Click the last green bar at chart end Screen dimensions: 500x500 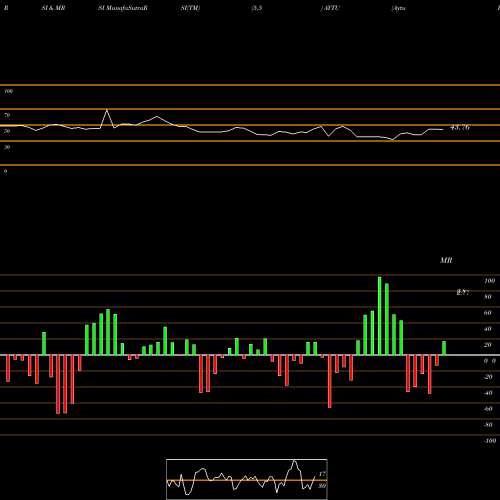coord(444,348)
